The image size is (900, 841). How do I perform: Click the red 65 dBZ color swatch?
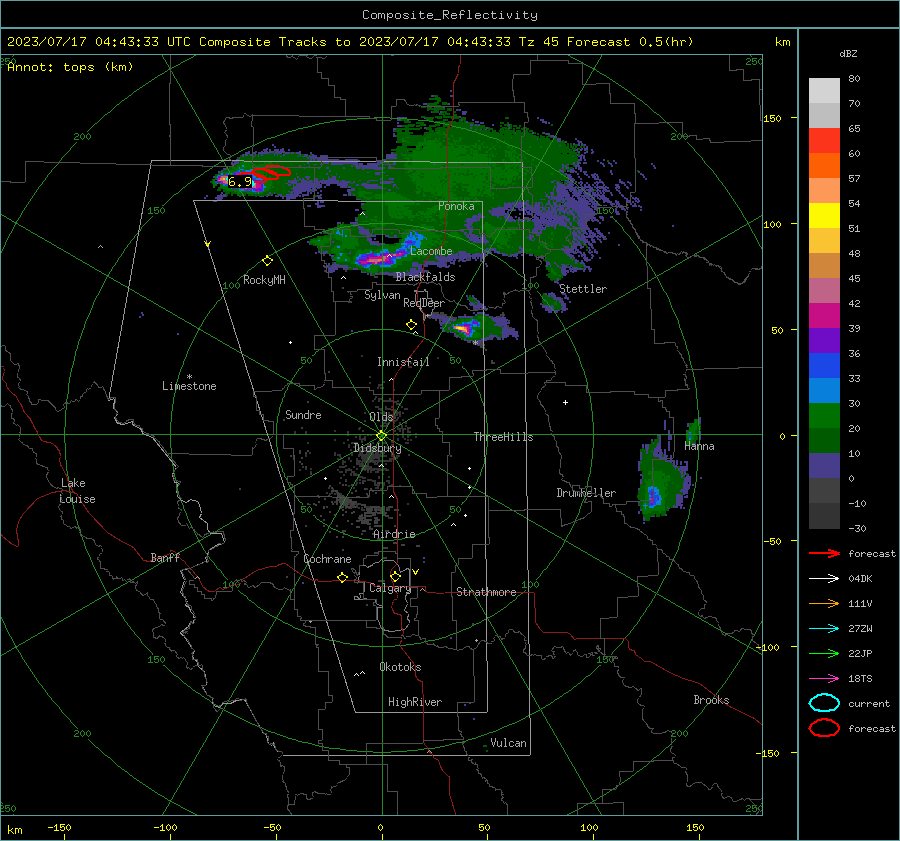pyautogui.click(x=824, y=141)
